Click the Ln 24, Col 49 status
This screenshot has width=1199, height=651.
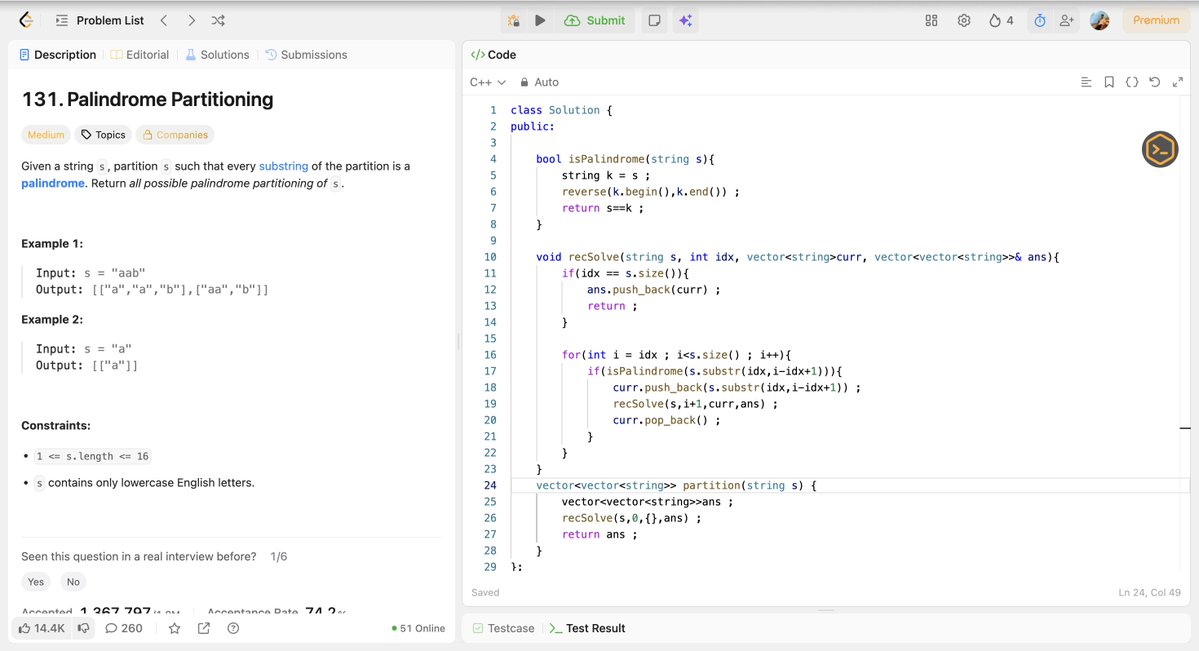[1149, 592]
